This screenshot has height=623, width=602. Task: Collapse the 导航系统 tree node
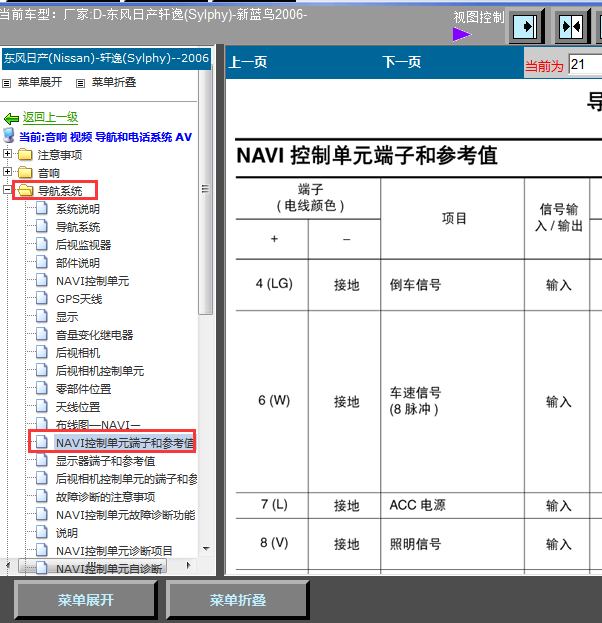tap(7, 190)
